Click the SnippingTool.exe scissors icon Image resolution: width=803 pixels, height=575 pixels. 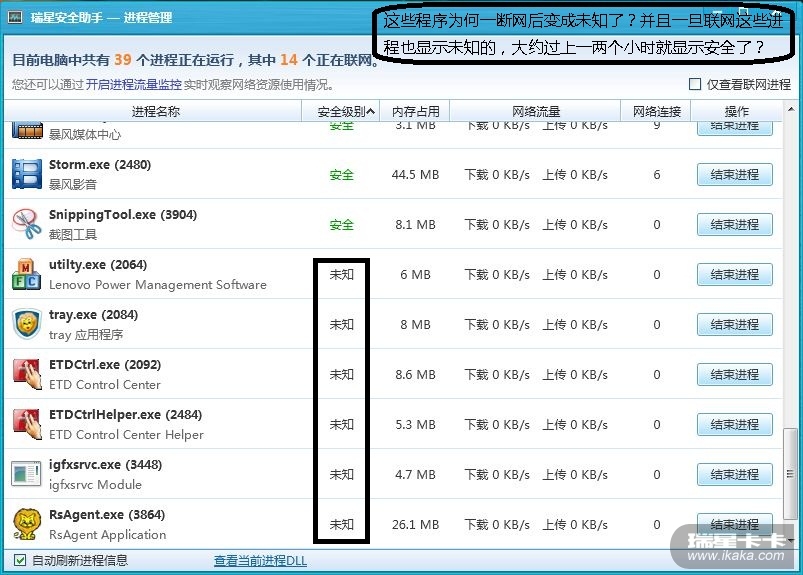pos(27,224)
